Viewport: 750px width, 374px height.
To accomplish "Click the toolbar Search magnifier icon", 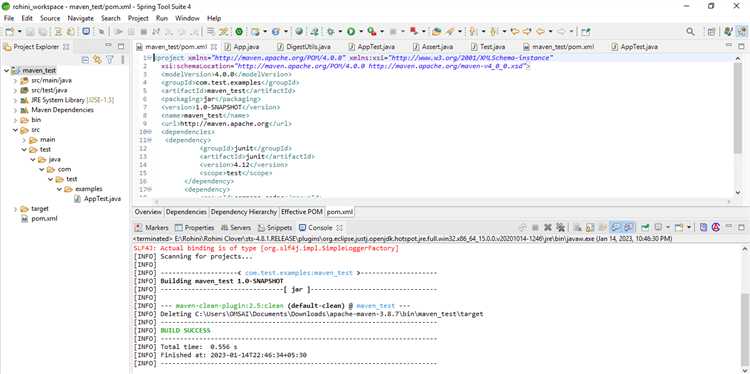I will 690,32.
